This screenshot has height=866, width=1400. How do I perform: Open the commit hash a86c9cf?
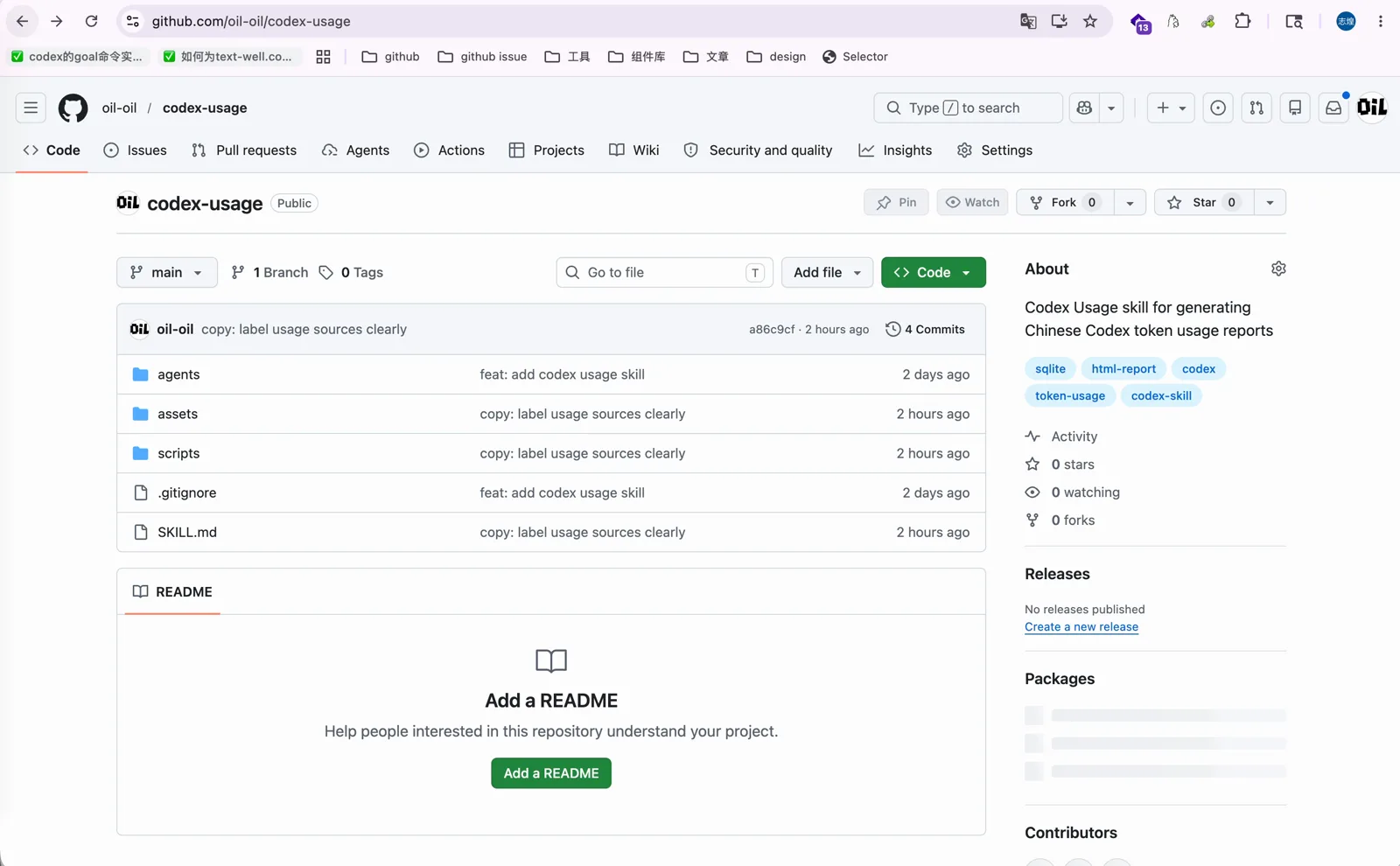click(772, 330)
